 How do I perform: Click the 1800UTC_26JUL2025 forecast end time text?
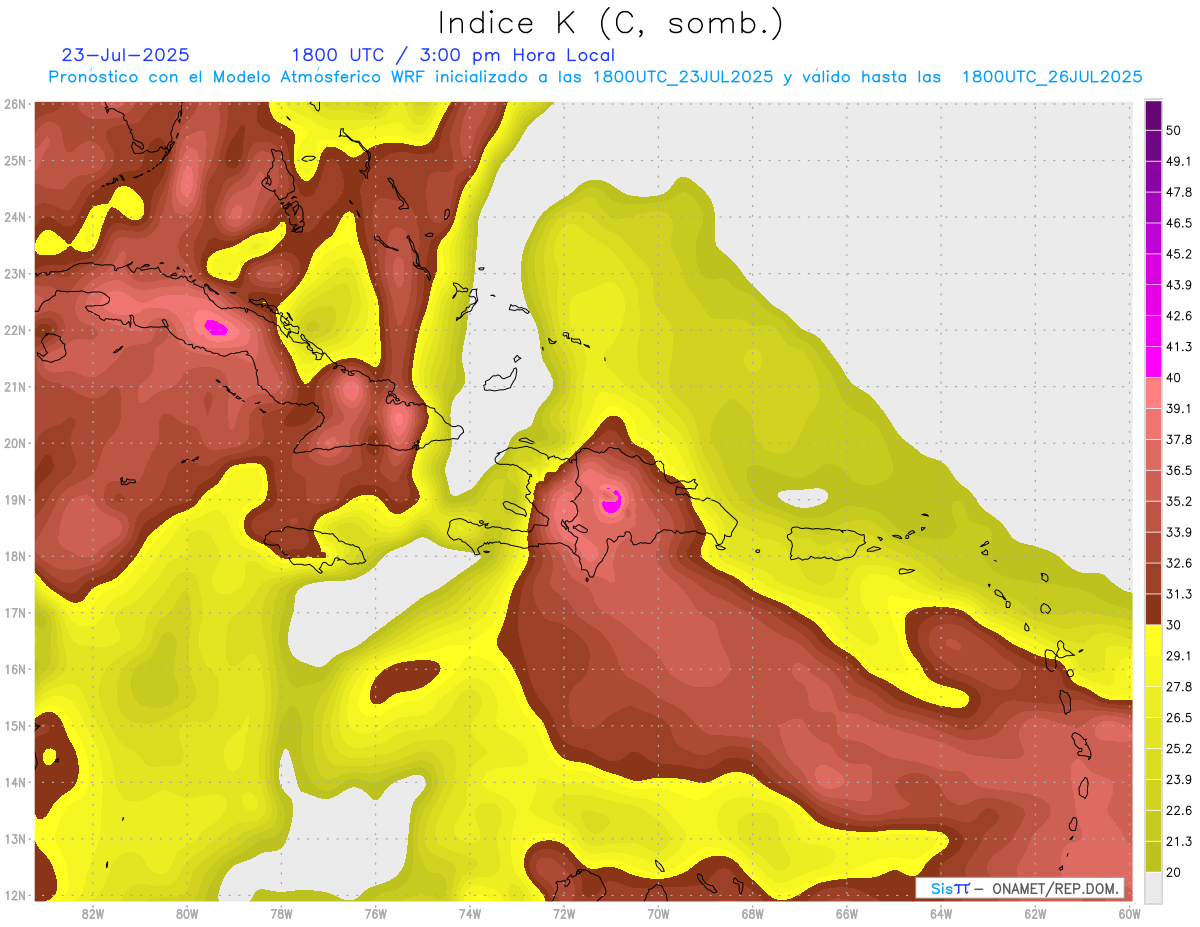[1052, 77]
